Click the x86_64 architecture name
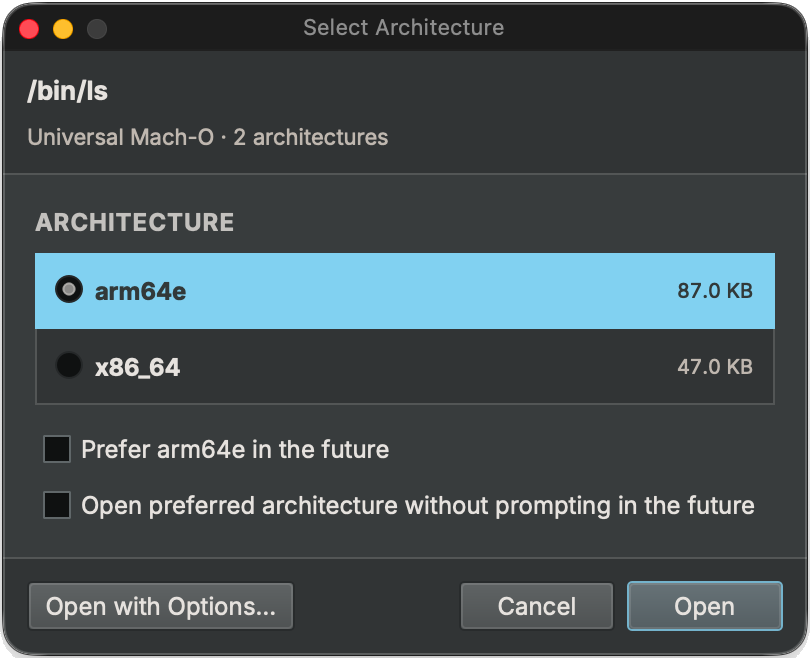The height and width of the screenshot is (658, 810). pos(137,367)
